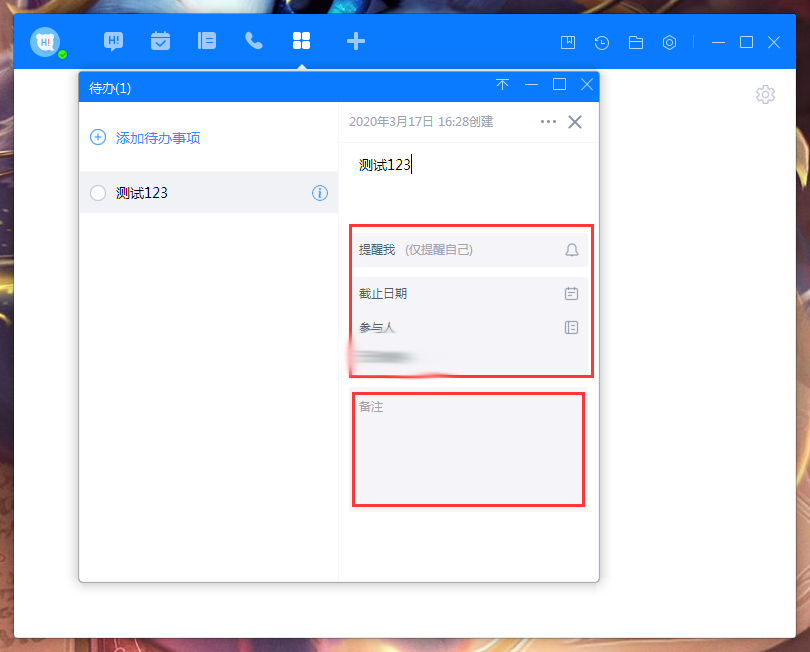Open the ... more options menu
This screenshot has height=652, width=810.
(x=548, y=121)
